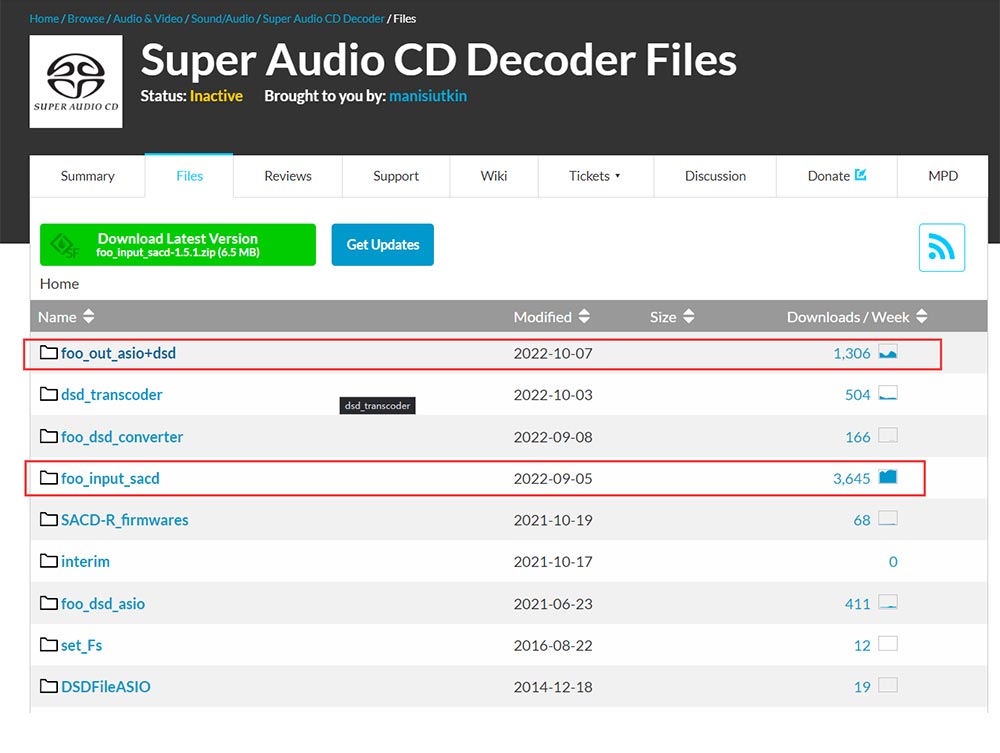Go to the Support tab

[396, 176]
